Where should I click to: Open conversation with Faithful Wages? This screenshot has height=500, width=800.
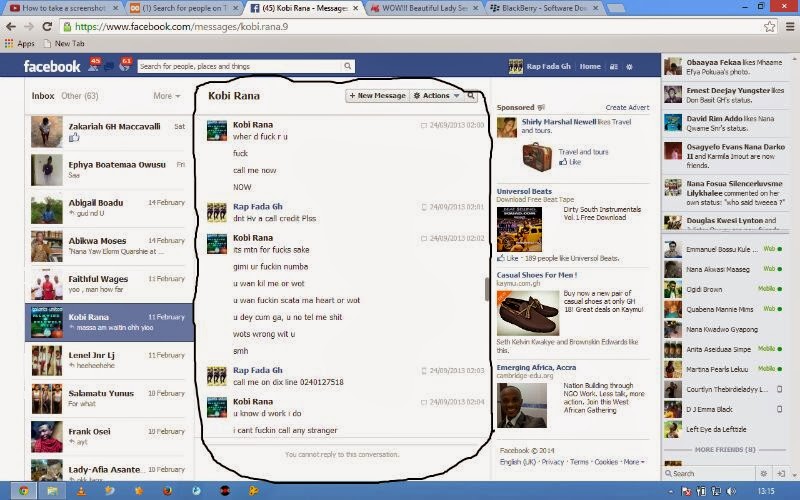click(109, 284)
